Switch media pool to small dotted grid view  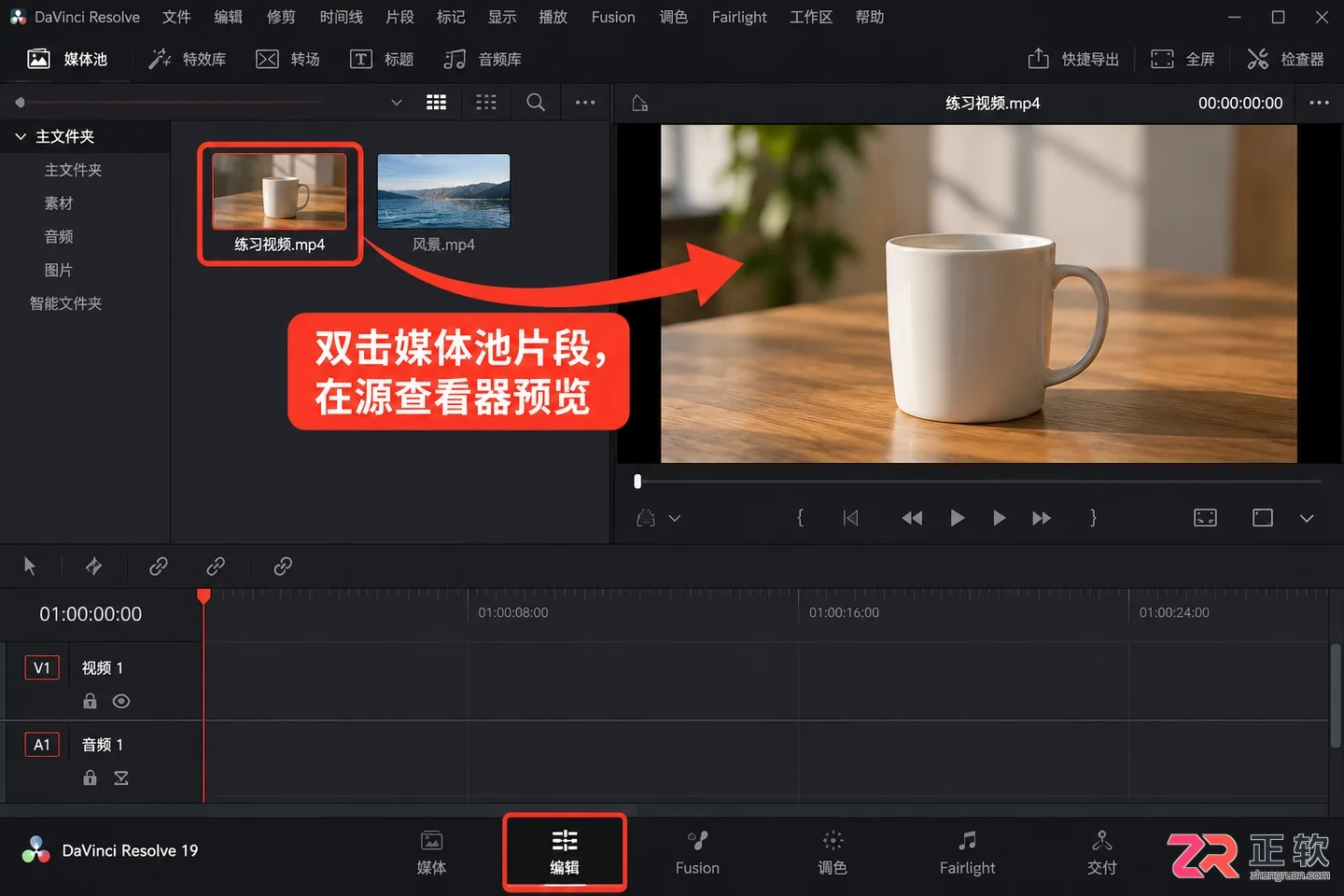click(x=486, y=103)
